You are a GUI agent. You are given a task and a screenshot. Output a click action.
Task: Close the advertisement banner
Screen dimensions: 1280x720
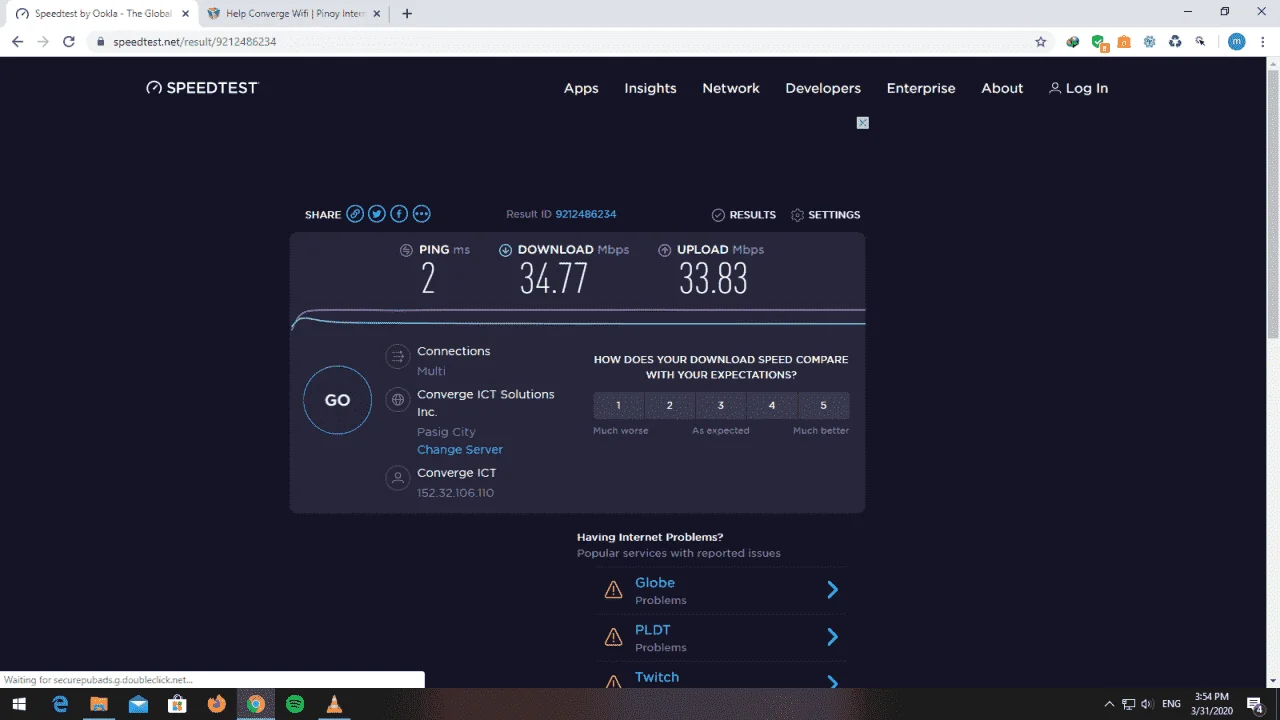click(x=863, y=123)
